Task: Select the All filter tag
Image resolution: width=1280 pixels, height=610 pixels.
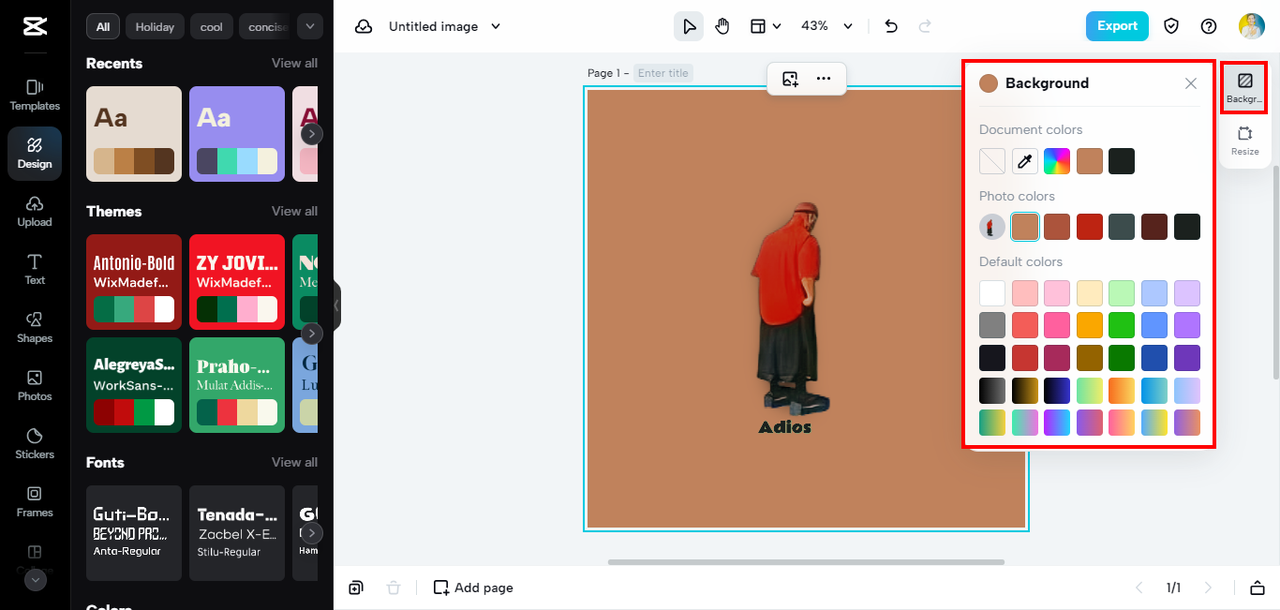Action: click(102, 27)
